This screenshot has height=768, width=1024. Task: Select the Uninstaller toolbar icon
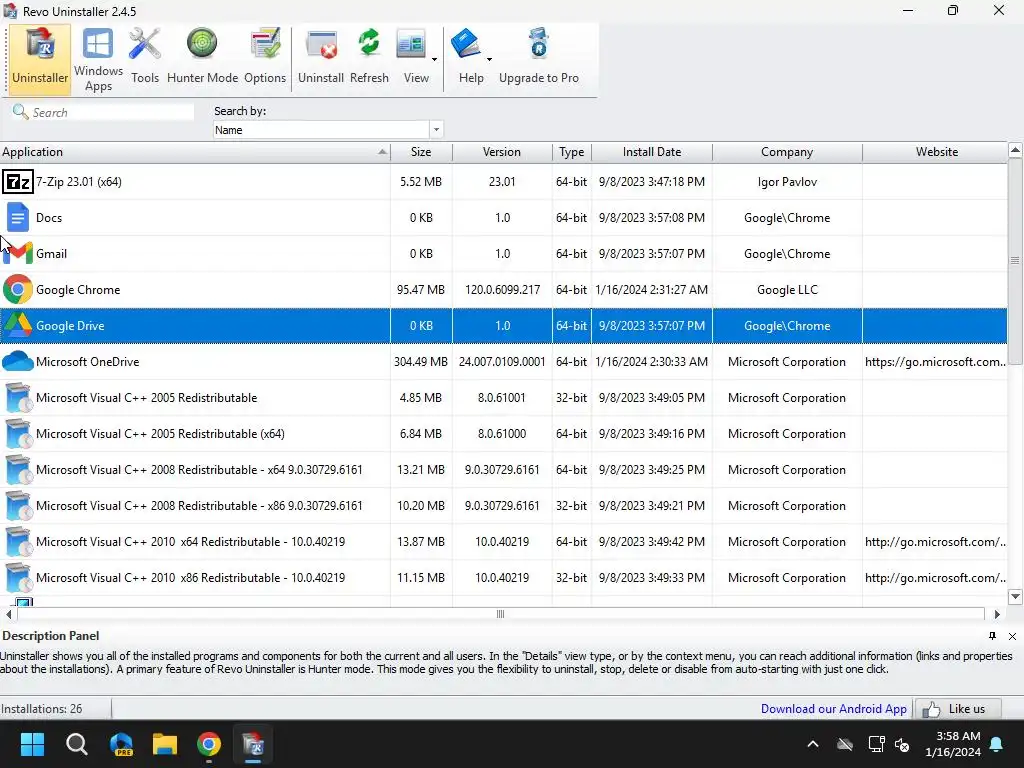(x=40, y=58)
